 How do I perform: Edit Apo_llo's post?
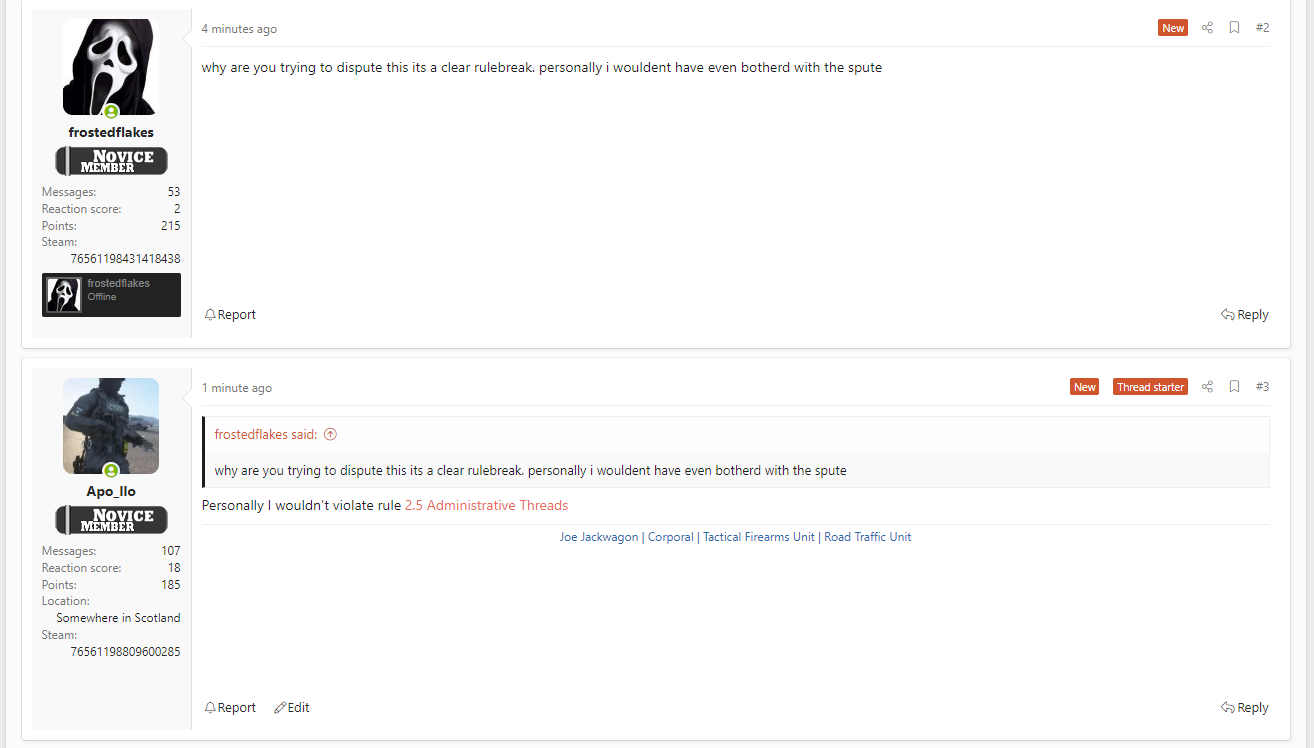click(x=292, y=708)
